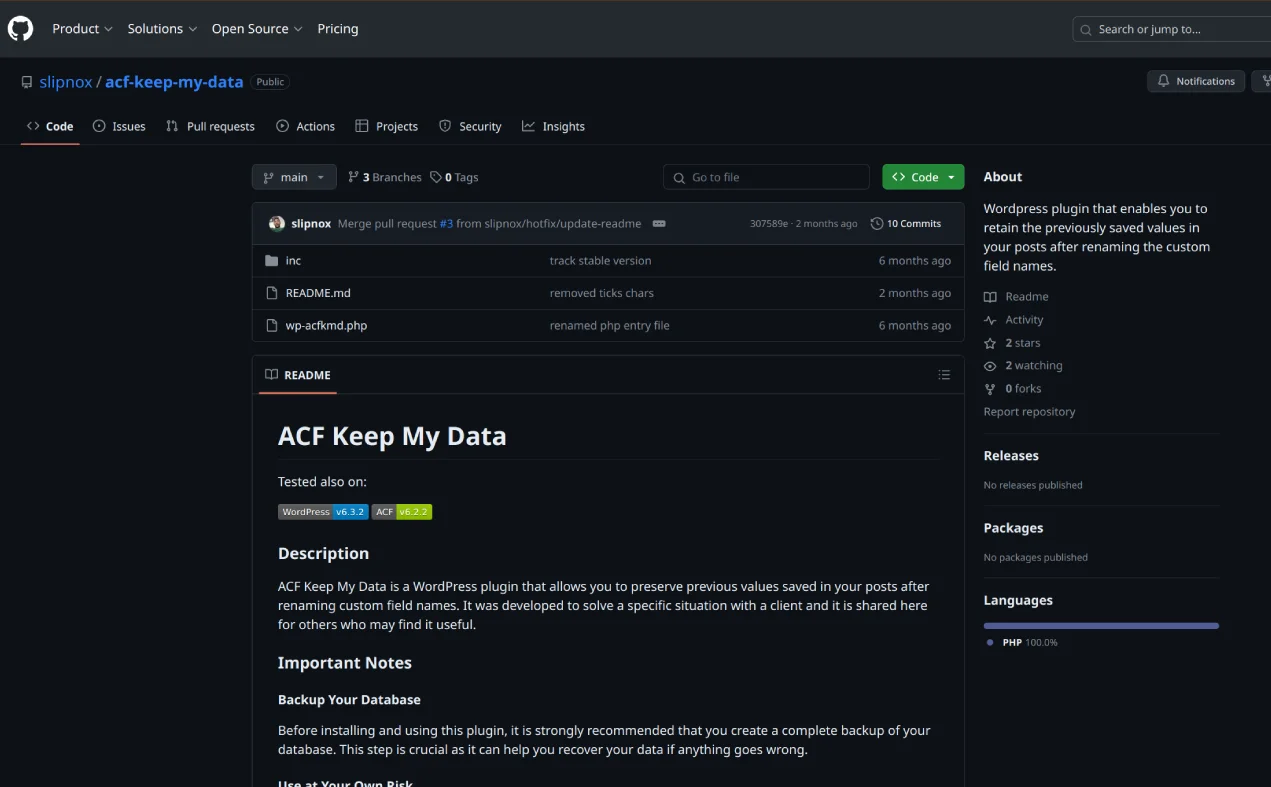Click the GitHub logo icon
Screen dimensions: 1271x787
(20, 29)
